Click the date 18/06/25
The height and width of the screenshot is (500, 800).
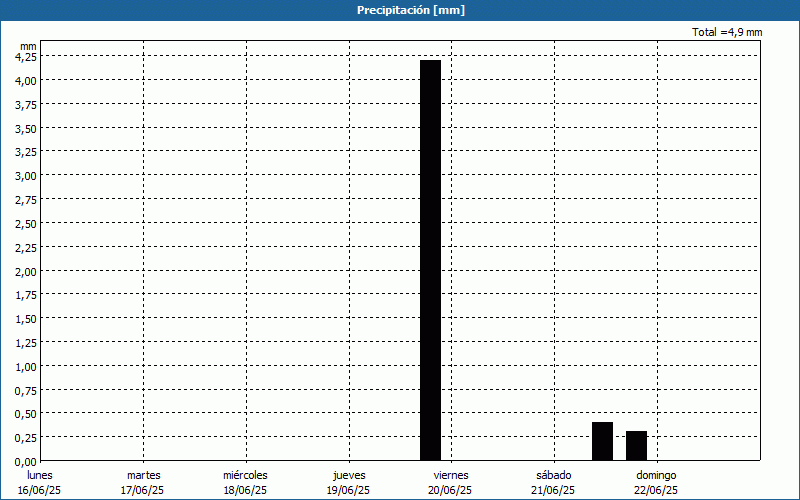pos(245,490)
